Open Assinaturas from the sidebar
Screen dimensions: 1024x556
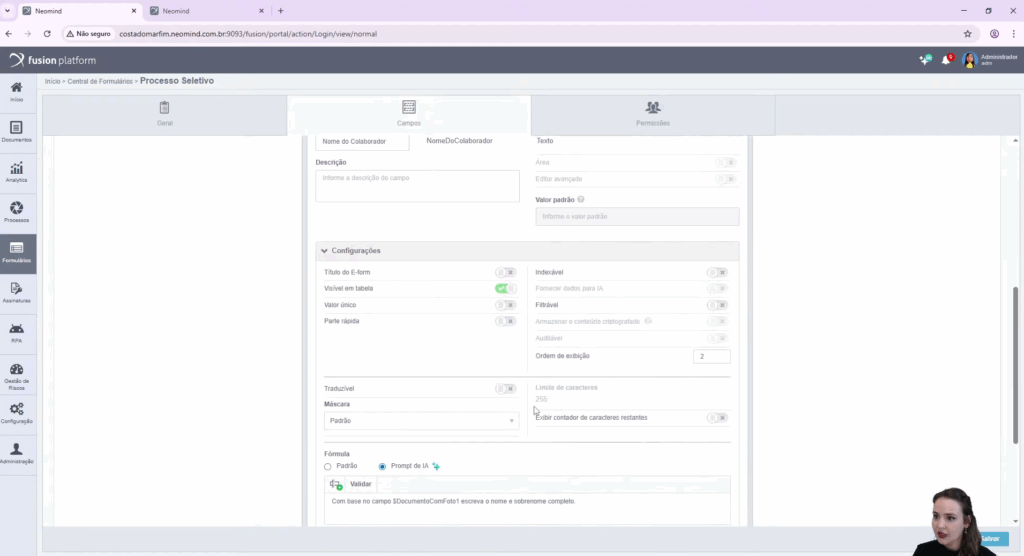coord(16,292)
